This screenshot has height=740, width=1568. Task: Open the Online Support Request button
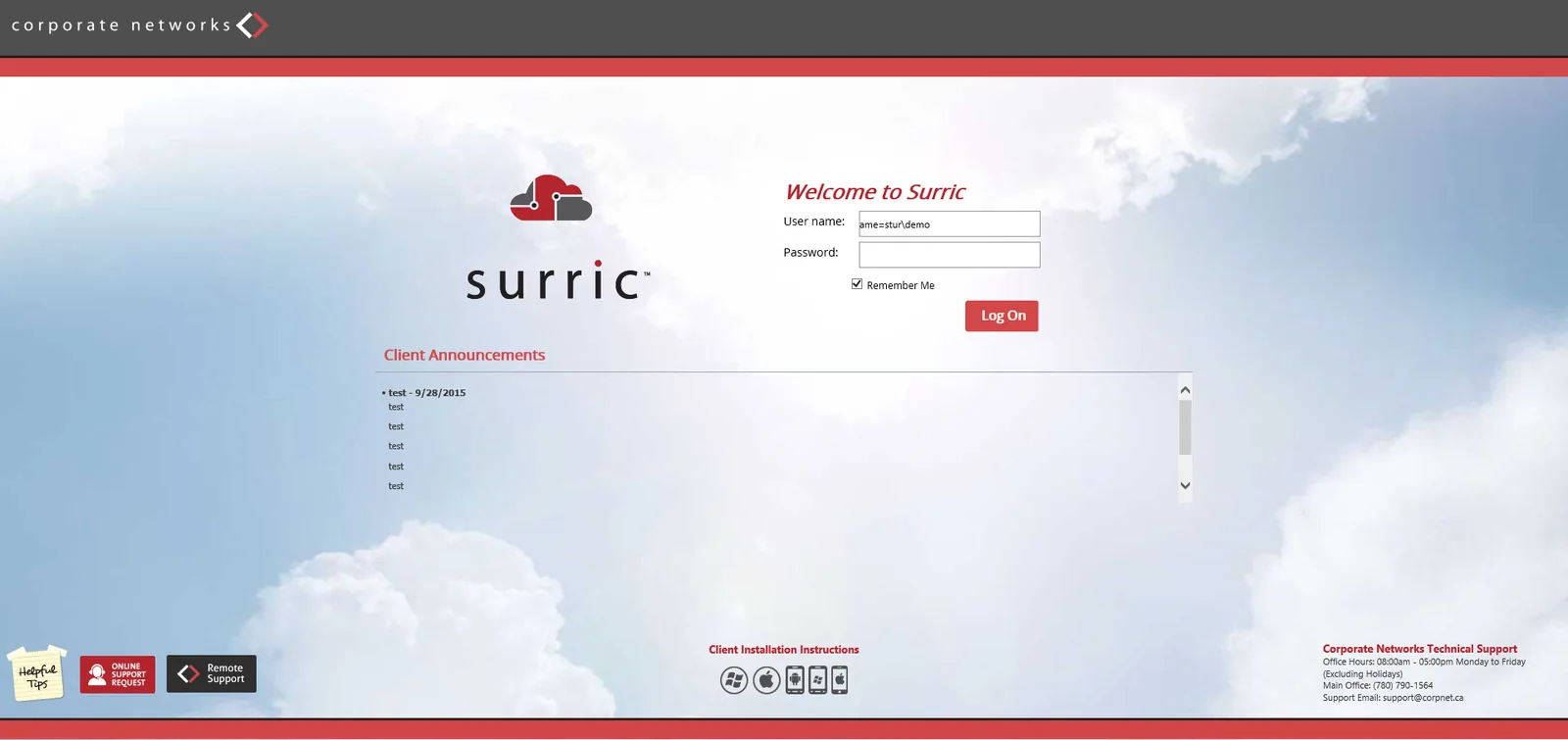[118, 674]
